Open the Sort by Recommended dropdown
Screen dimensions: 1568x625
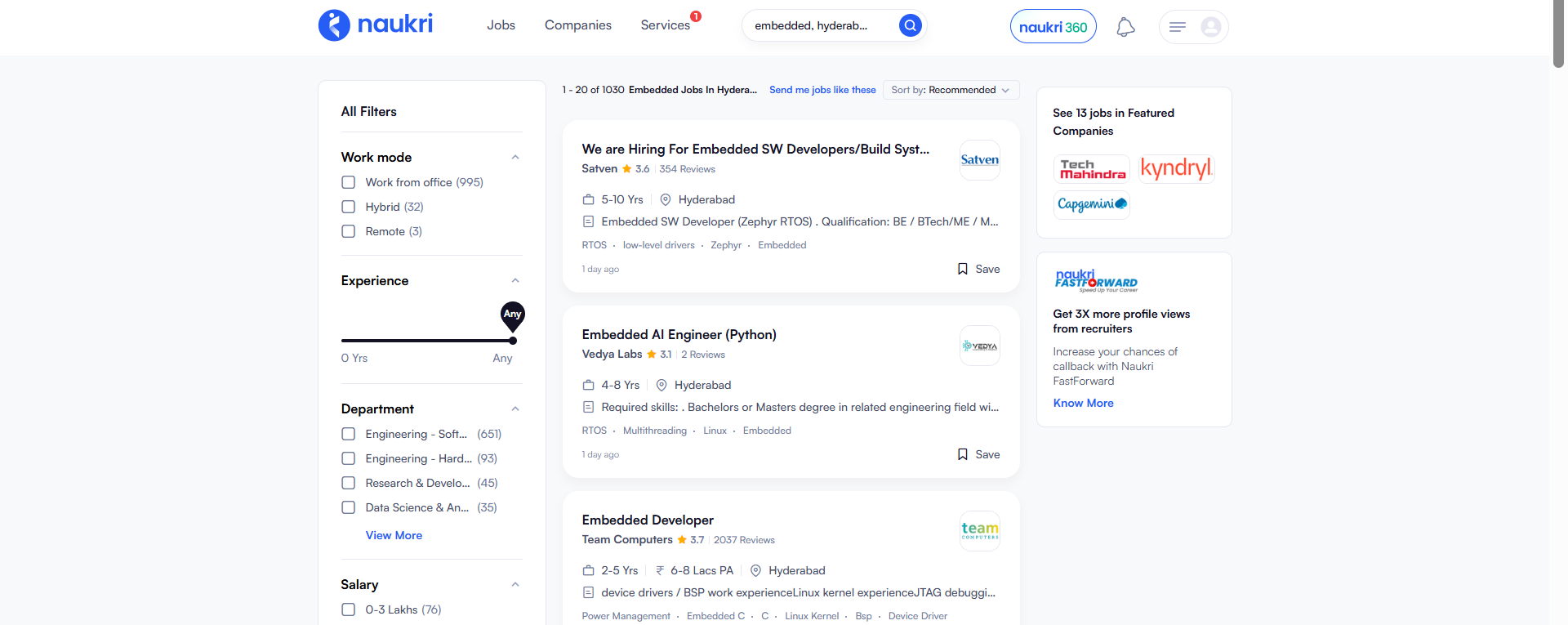click(x=951, y=90)
